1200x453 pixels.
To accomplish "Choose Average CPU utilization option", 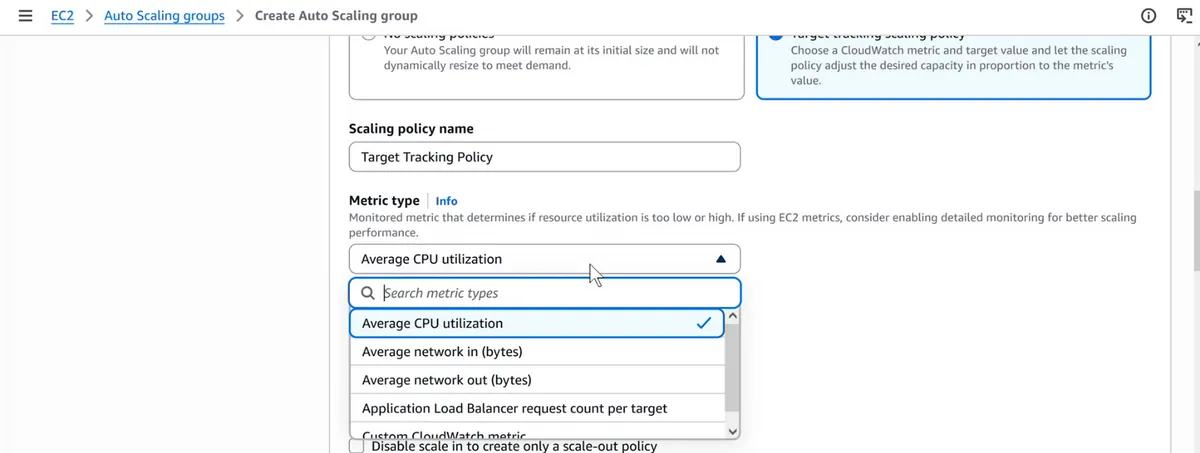I will click(x=536, y=323).
